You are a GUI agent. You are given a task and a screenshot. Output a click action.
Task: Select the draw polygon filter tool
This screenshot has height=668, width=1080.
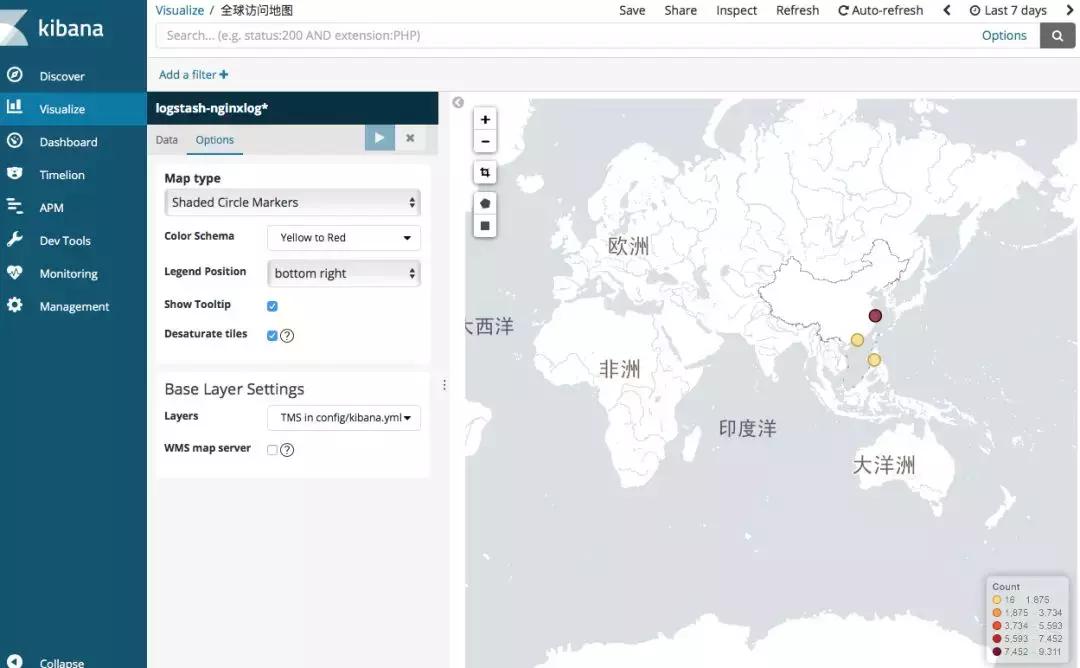(485, 202)
